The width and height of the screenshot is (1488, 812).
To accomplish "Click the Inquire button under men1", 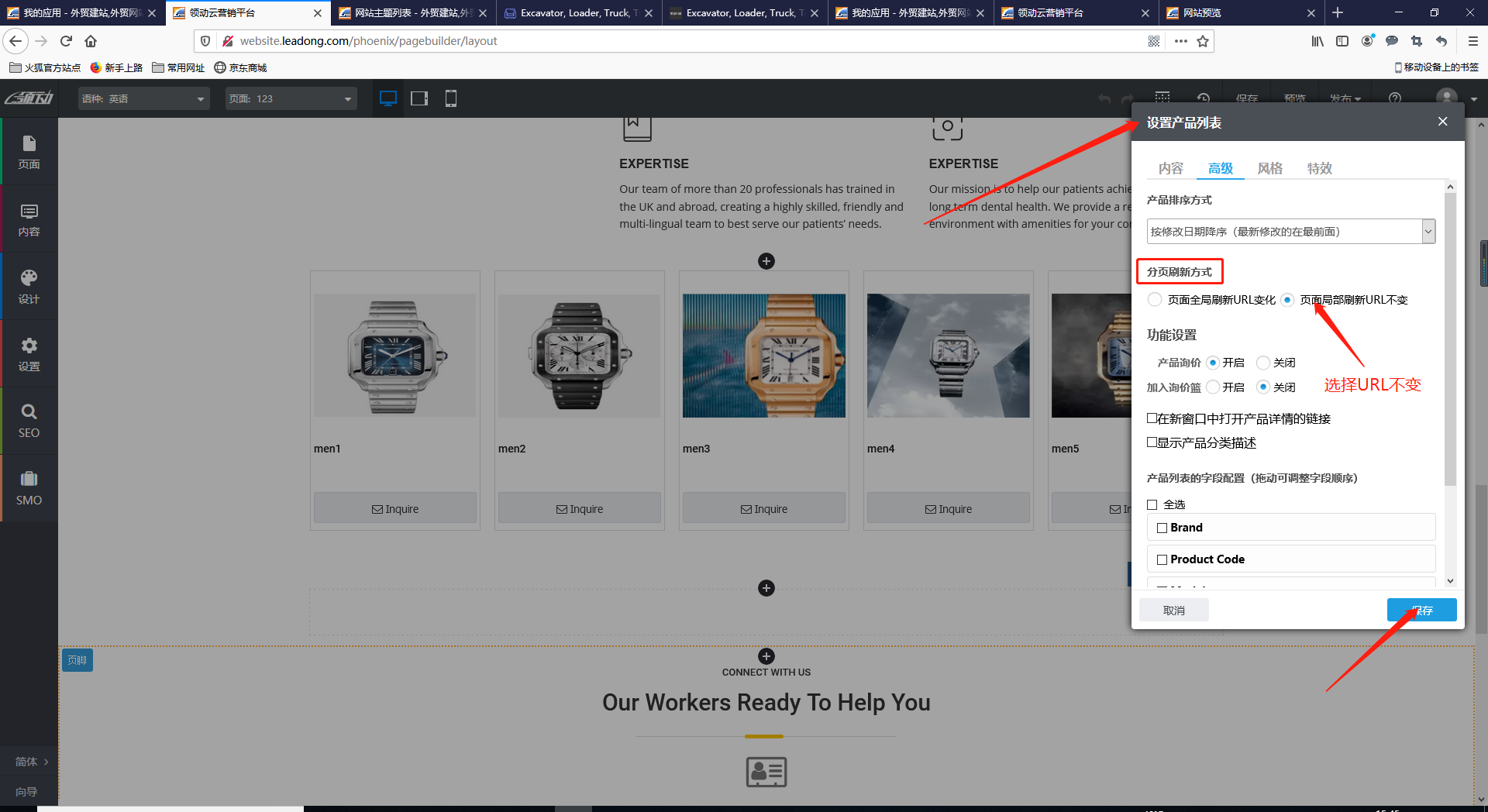I will (x=395, y=509).
